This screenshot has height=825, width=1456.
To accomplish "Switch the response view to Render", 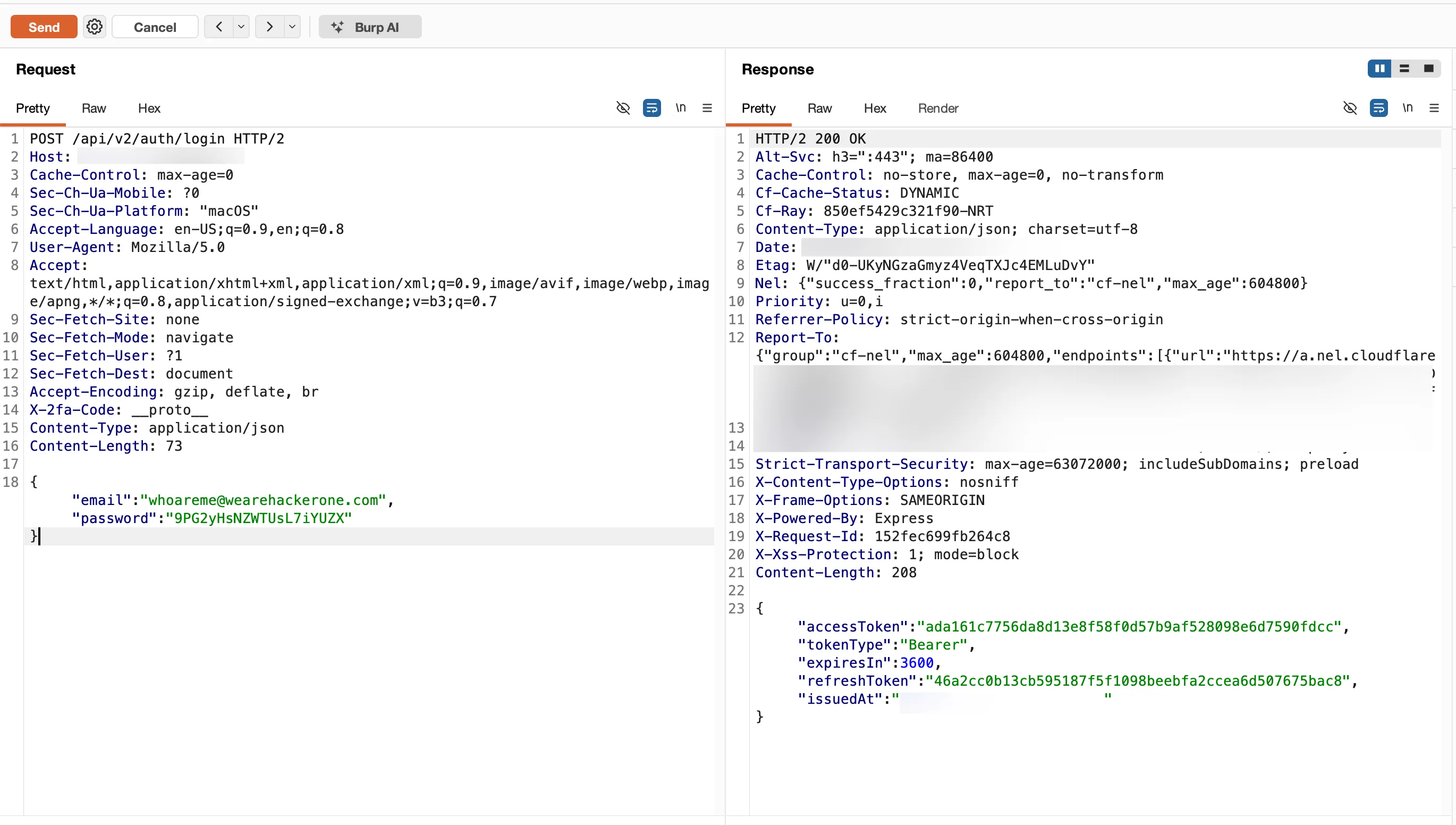I will tap(938, 108).
